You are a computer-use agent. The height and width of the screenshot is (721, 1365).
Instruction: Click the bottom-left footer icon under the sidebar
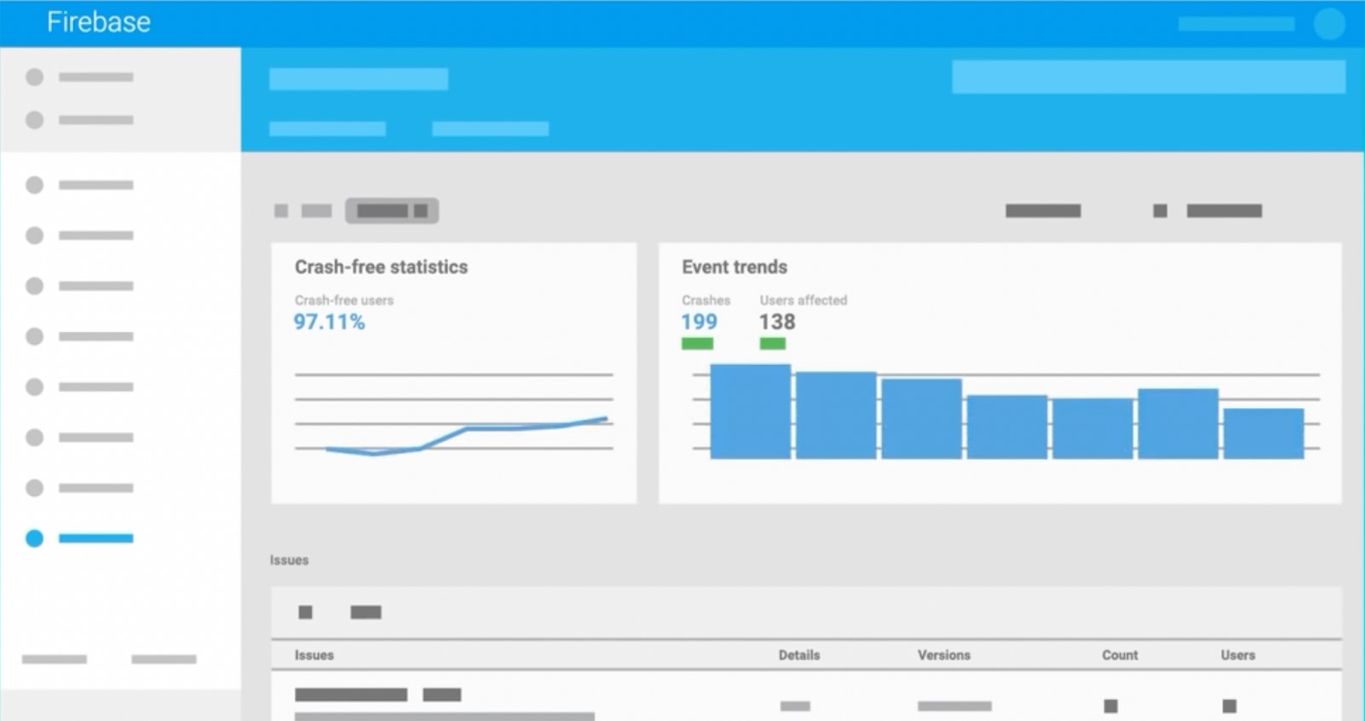pos(52,659)
